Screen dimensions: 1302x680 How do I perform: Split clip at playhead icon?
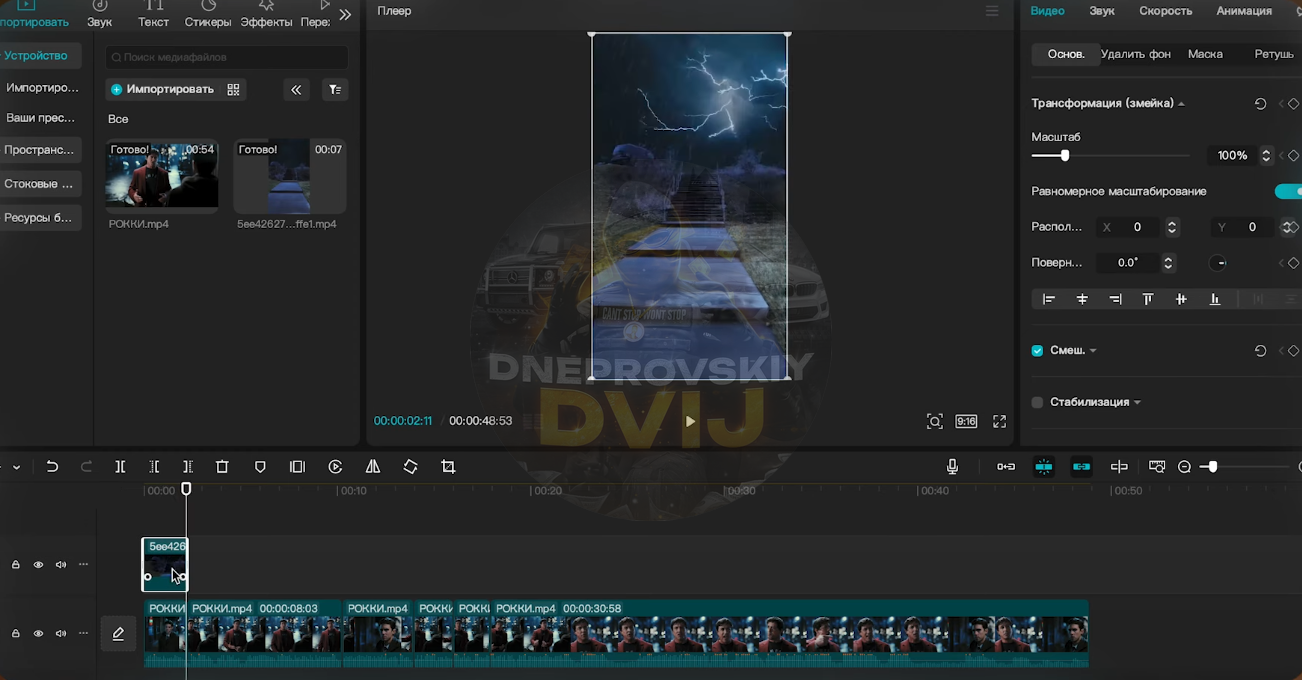(120, 467)
